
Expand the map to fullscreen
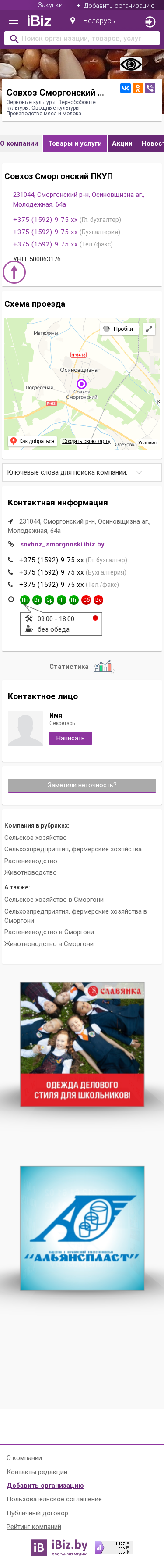tap(150, 329)
